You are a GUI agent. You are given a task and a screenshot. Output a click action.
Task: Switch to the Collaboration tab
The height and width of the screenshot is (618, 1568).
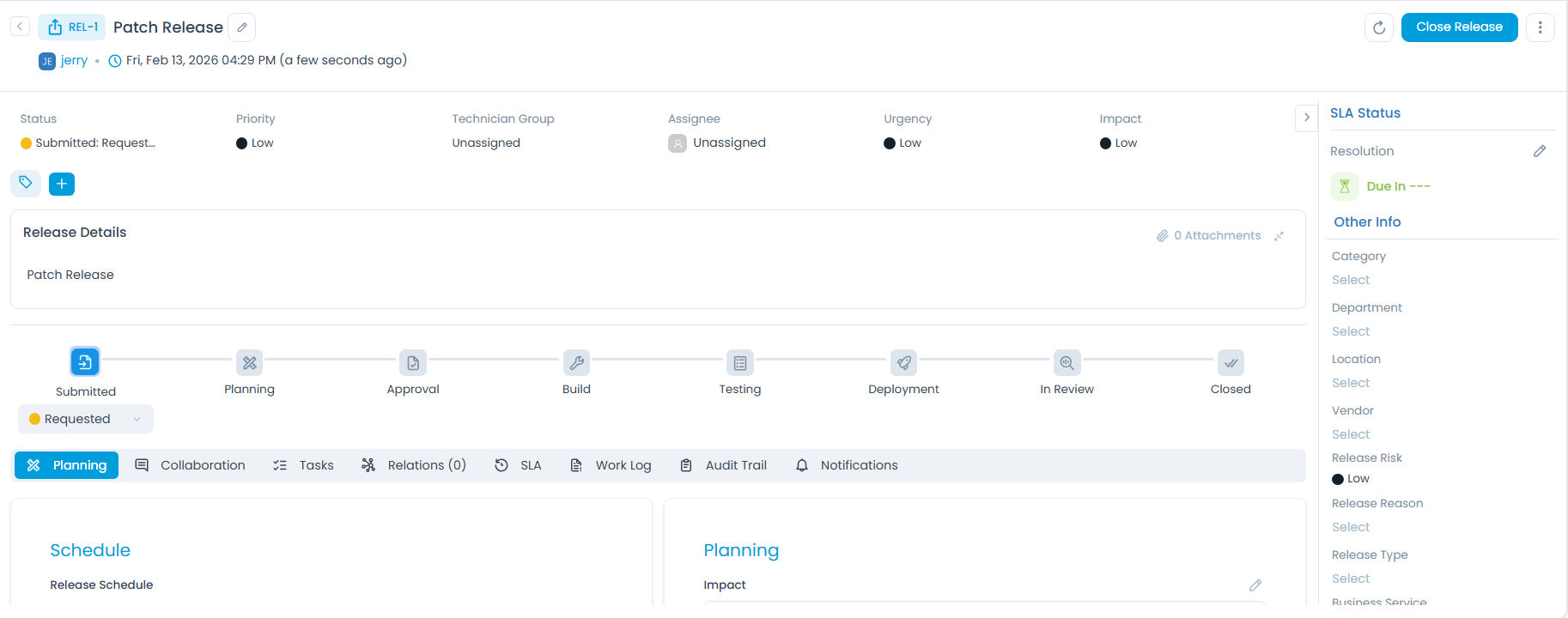coord(191,465)
